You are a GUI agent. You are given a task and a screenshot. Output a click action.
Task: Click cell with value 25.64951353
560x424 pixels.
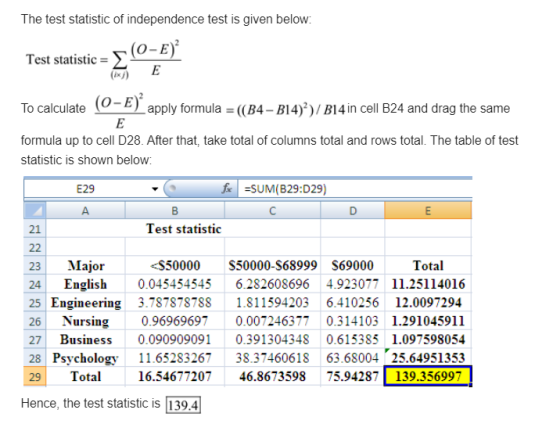coord(428,358)
